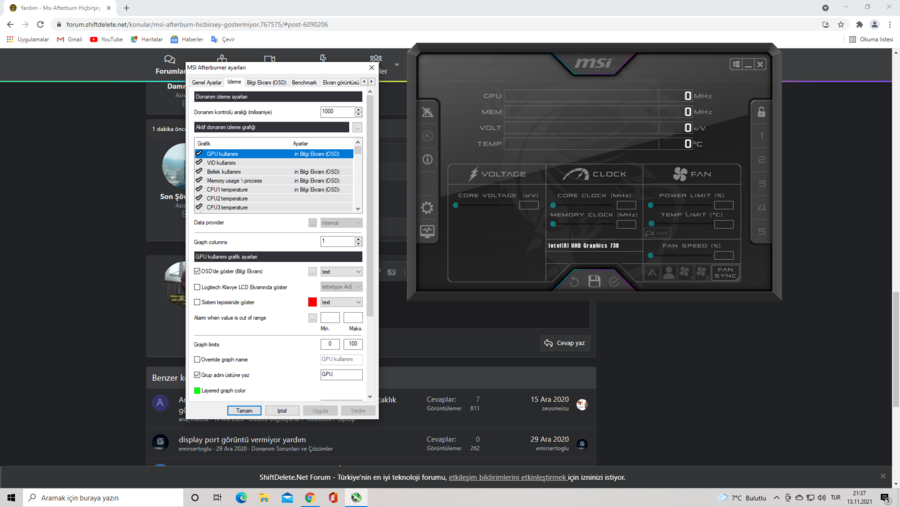Click the OC Scanner icon in Afterburner
This screenshot has height=507, width=900.
click(x=427, y=112)
